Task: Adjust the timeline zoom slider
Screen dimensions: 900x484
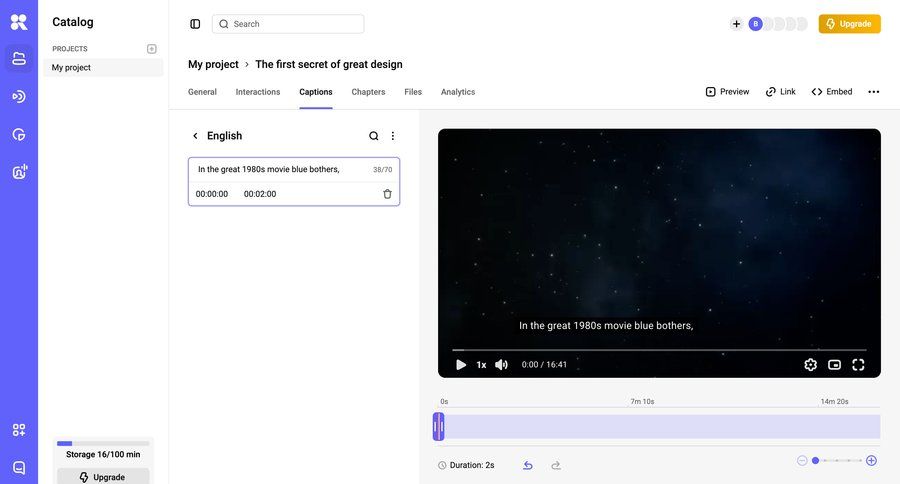Action: (837, 460)
